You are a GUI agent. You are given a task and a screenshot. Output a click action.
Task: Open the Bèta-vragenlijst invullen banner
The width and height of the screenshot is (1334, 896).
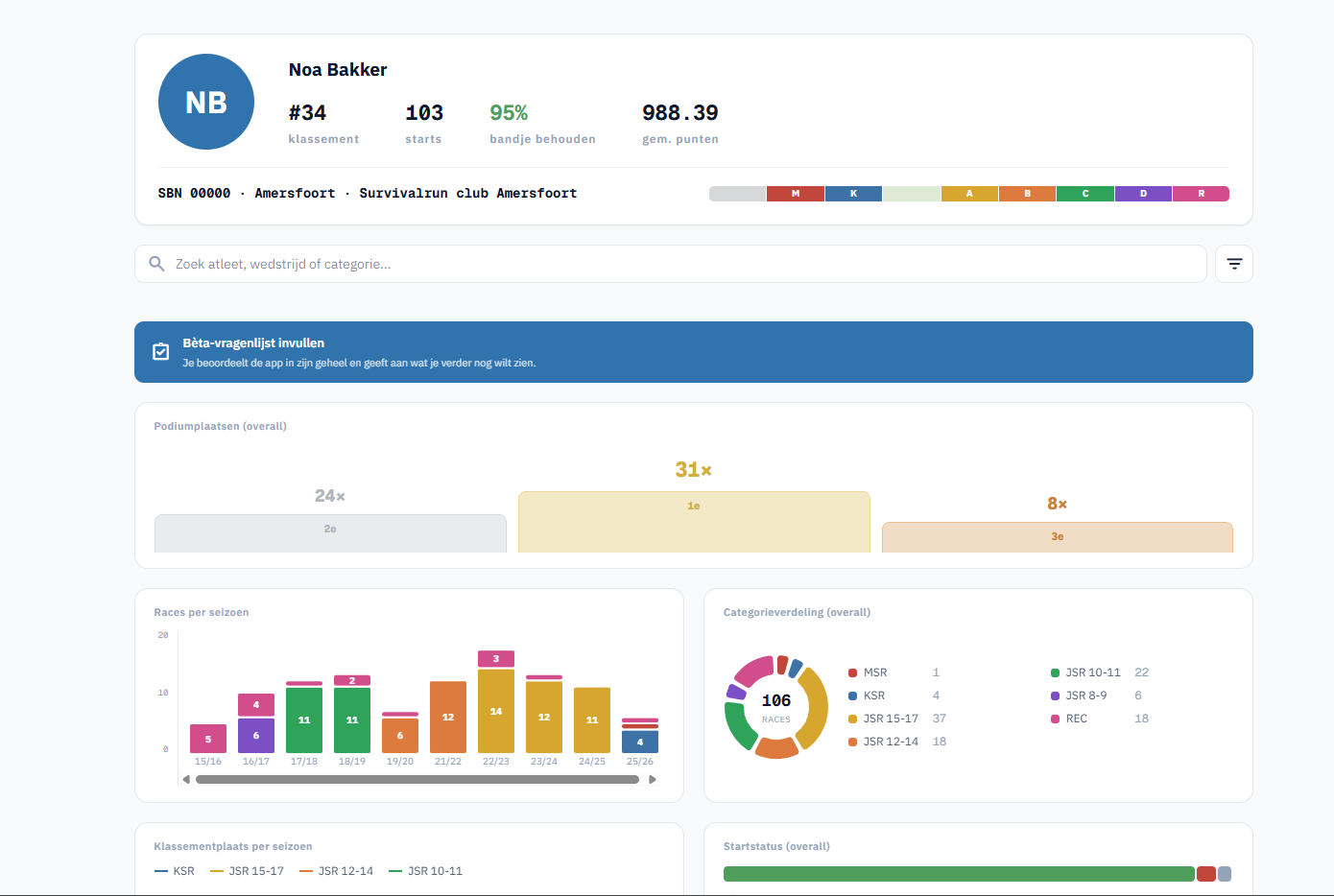694,352
